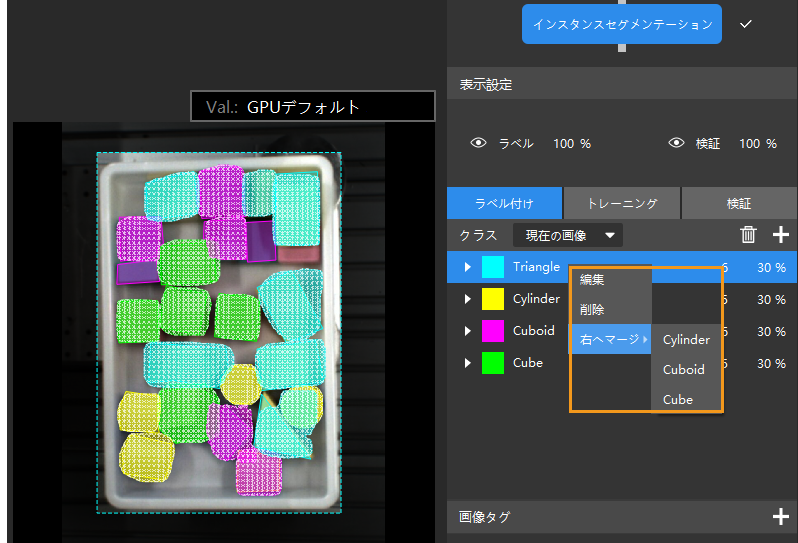This screenshot has height=543, width=798.
Task: Switch to the 検証 tab
Action: click(739, 203)
